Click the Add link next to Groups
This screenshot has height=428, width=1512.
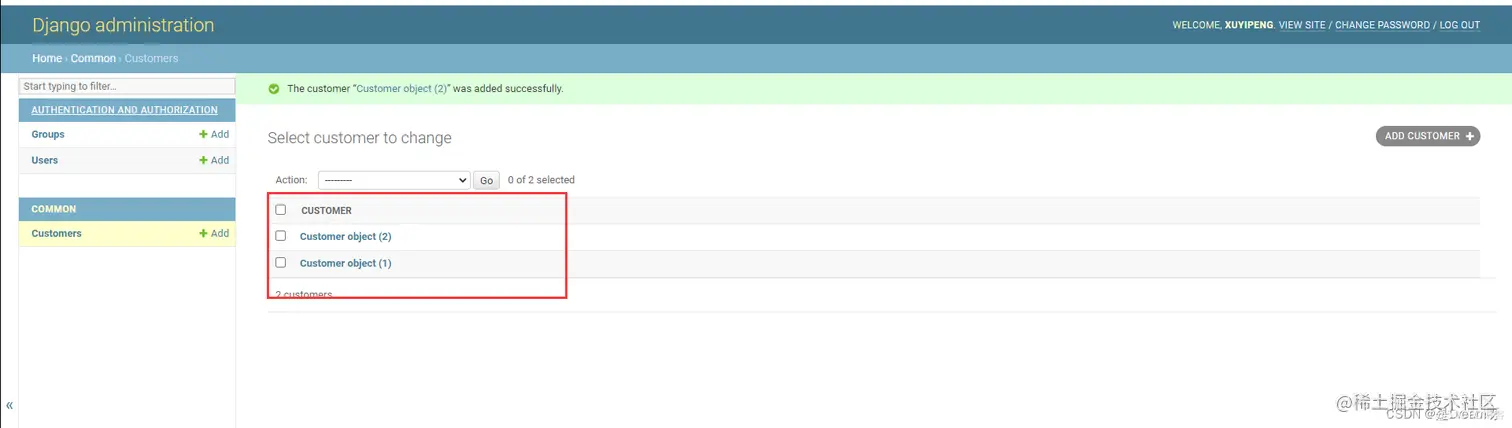tap(214, 134)
